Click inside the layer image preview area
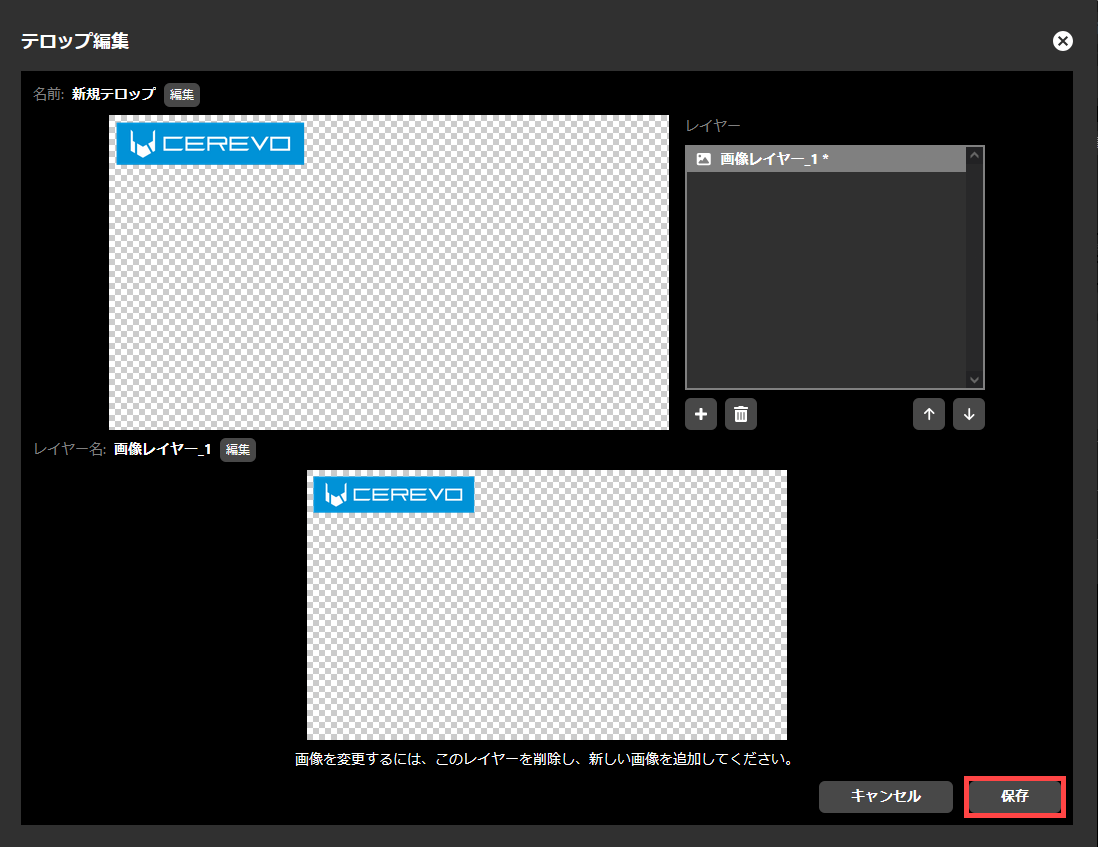The image size is (1098, 847). click(x=545, y=620)
